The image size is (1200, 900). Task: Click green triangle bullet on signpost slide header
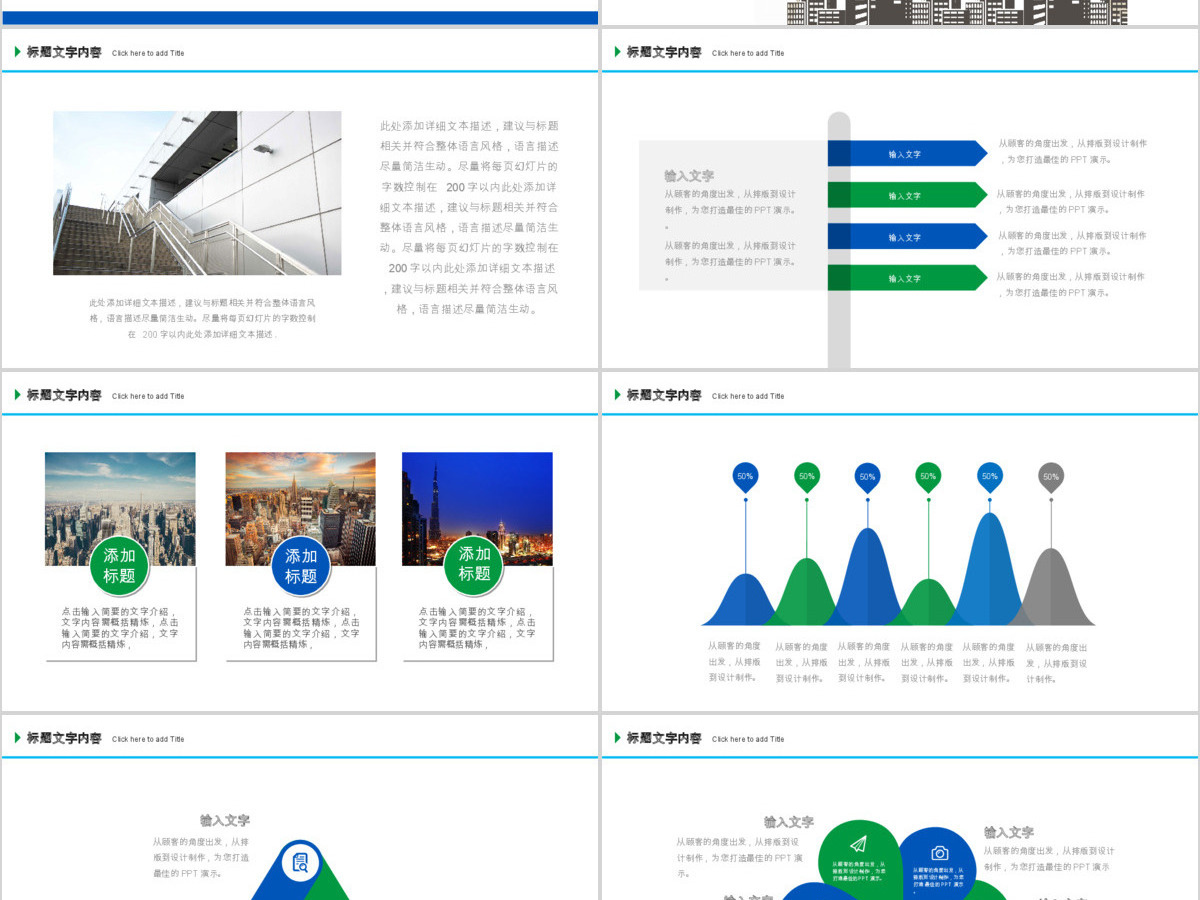coord(617,52)
